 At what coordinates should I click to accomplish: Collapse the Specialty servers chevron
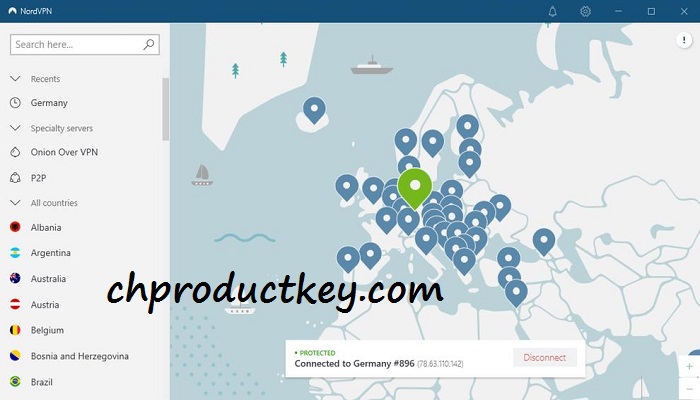tap(15, 128)
